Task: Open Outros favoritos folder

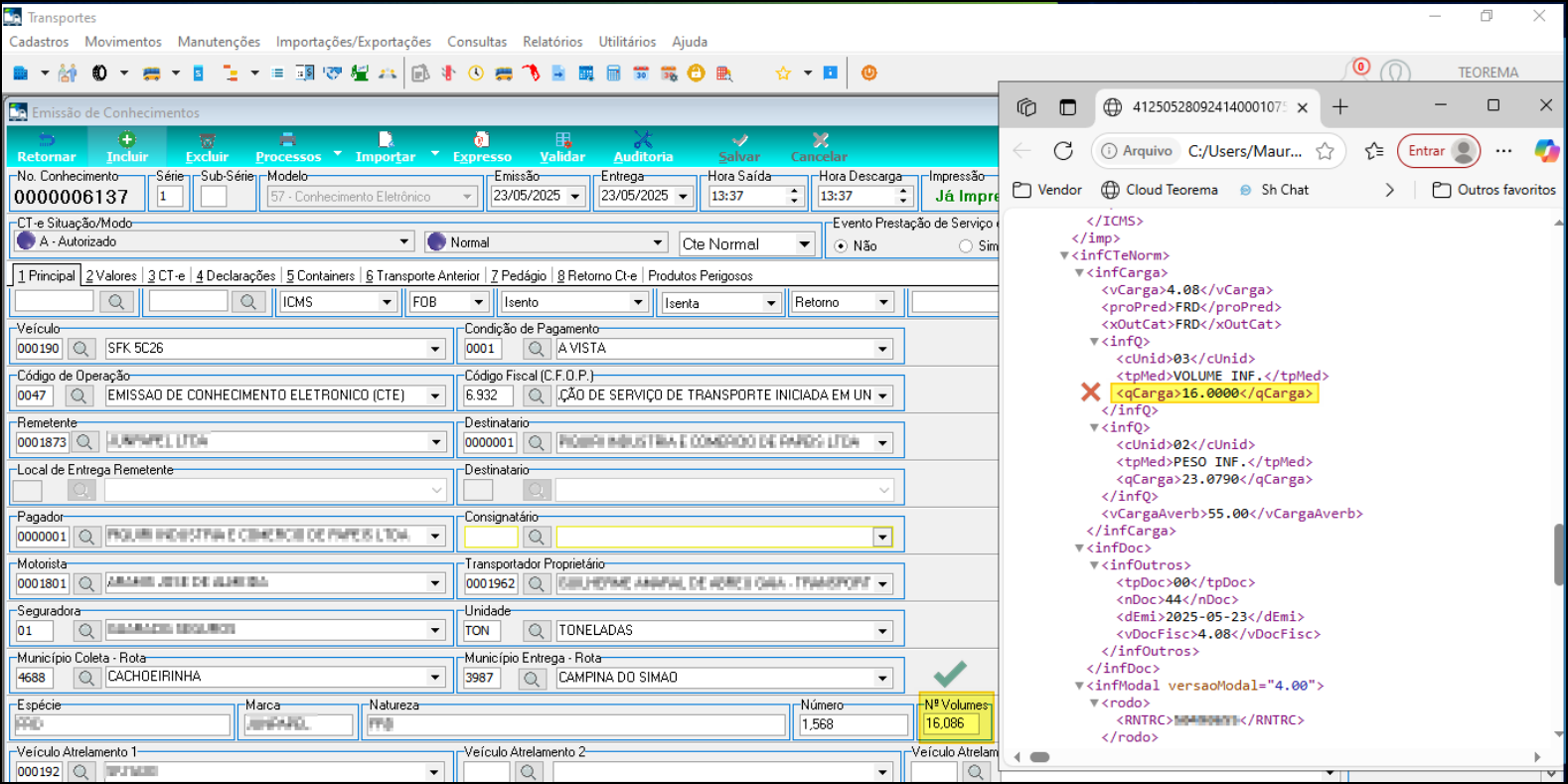Action: click(1493, 190)
